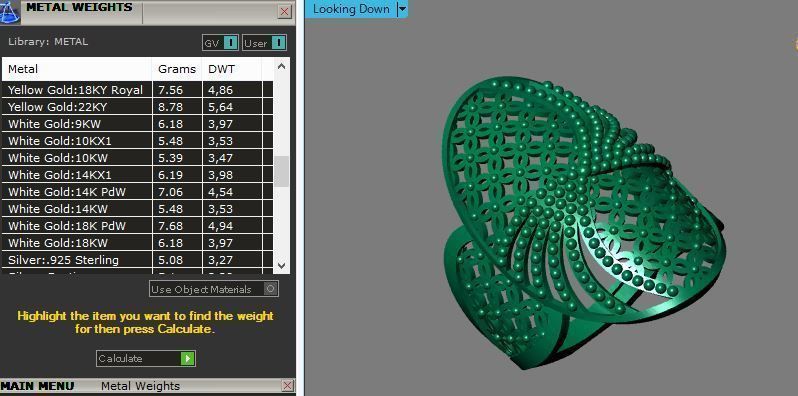Select White Gold:10KW row
Screen dimensions: 798x396
pos(137,157)
